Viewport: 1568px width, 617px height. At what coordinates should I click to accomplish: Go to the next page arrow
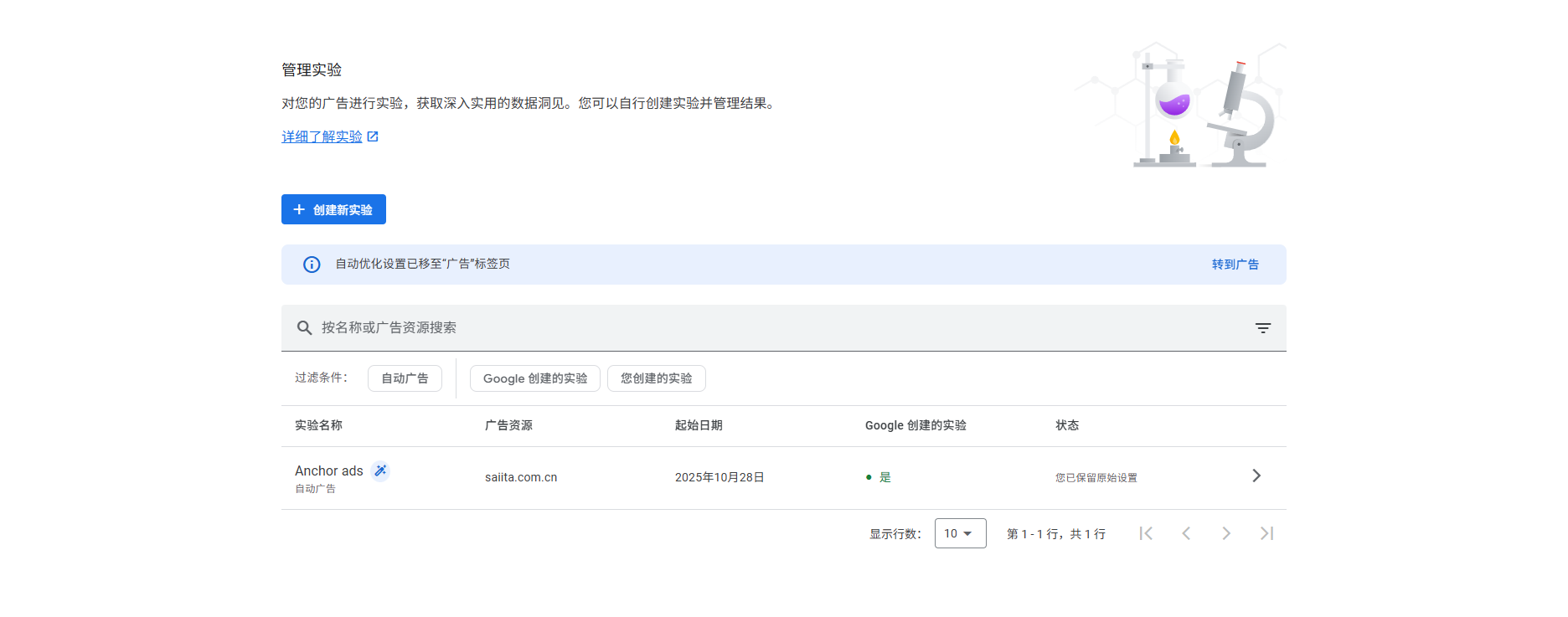1226,533
